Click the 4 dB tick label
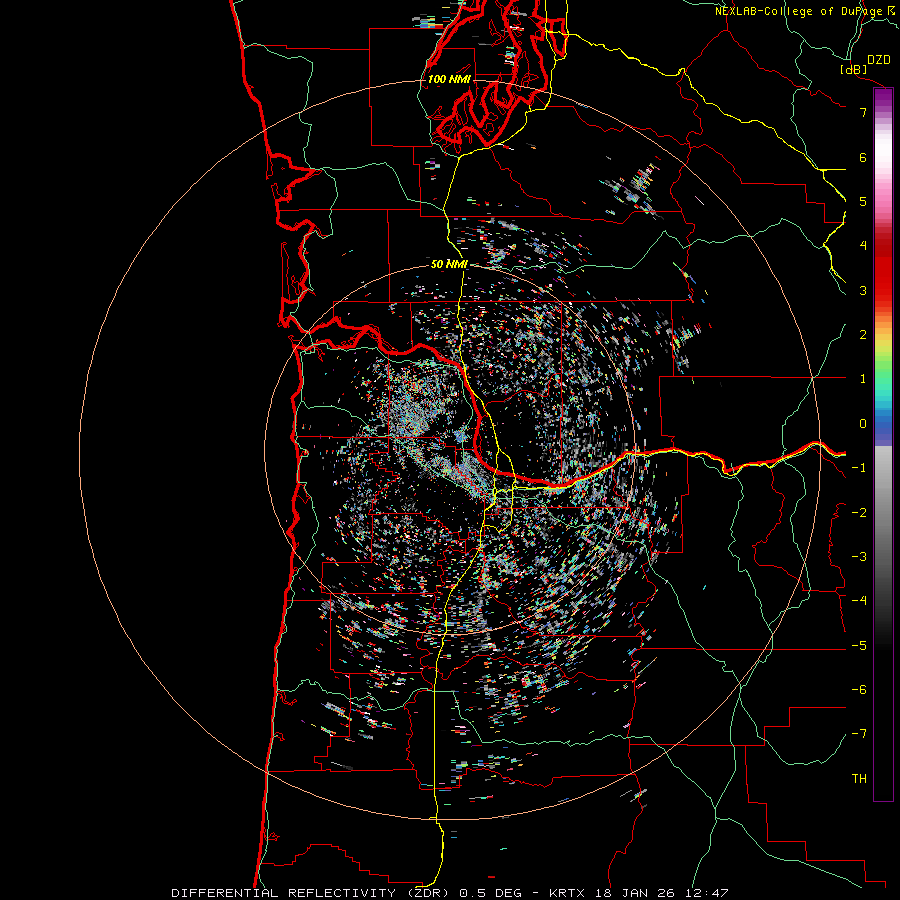The height and width of the screenshot is (900, 900). tap(863, 246)
